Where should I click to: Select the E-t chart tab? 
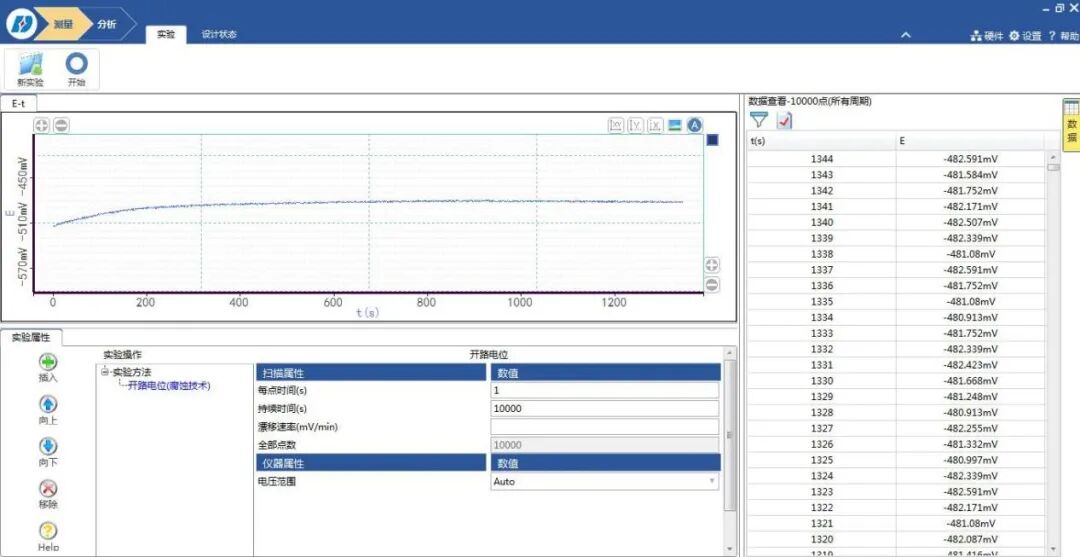[x=19, y=103]
